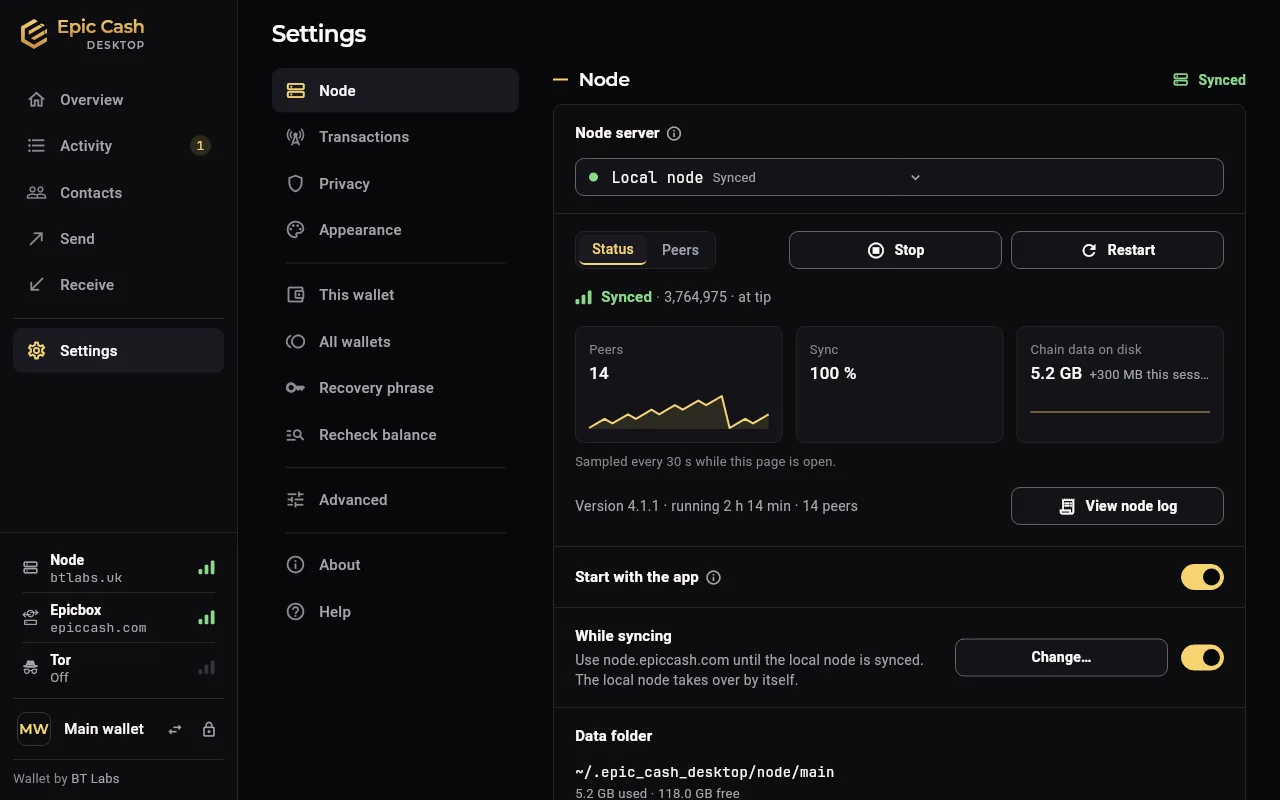This screenshot has height=800, width=1280.
Task: Open Overview from the sidebar
Action: coord(118,100)
